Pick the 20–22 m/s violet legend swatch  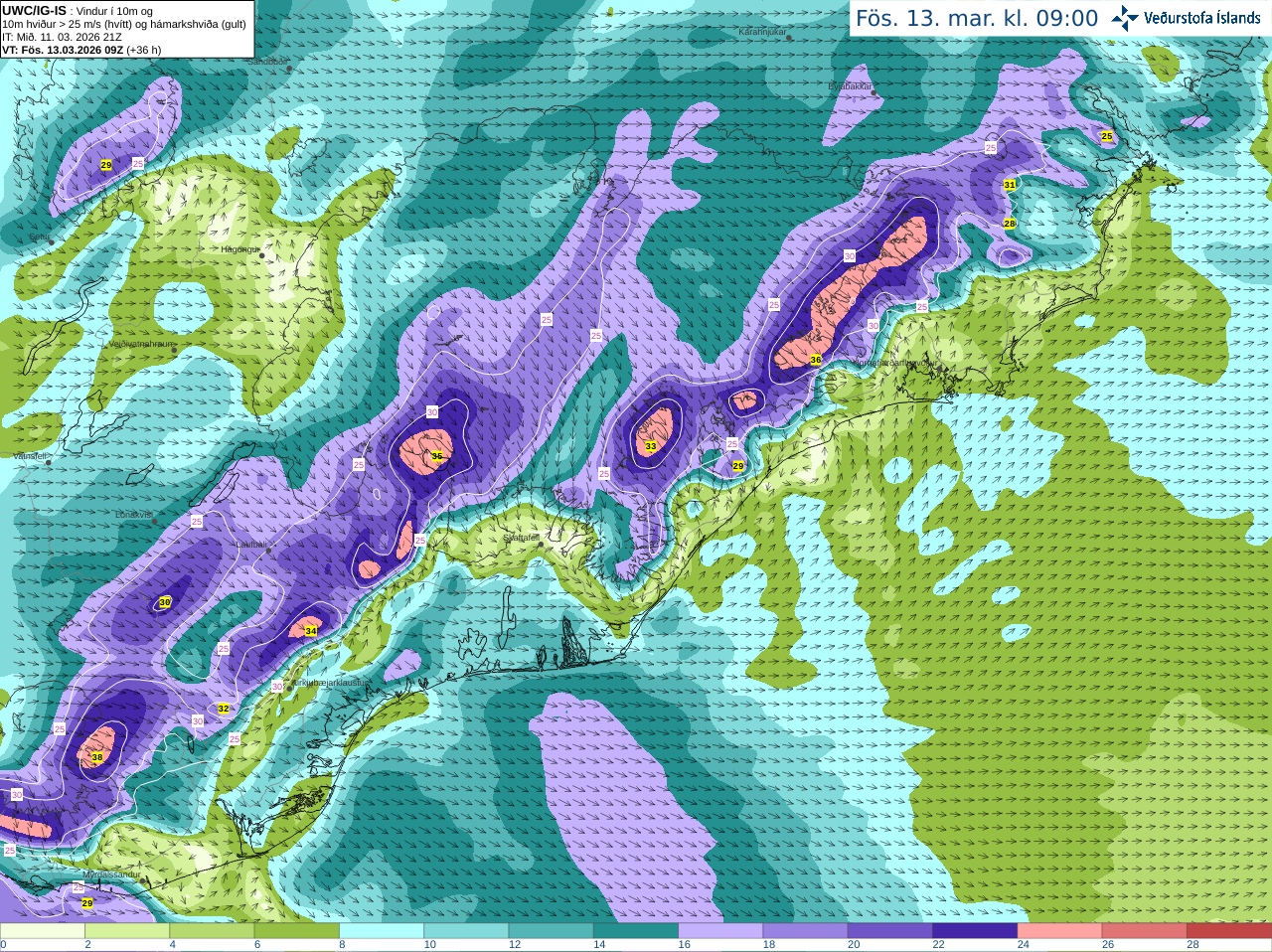point(890,931)
